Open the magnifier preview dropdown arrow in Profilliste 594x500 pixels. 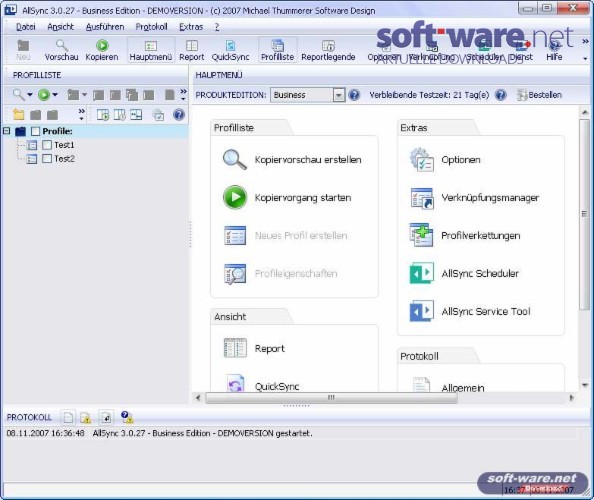tap(30, 94)
